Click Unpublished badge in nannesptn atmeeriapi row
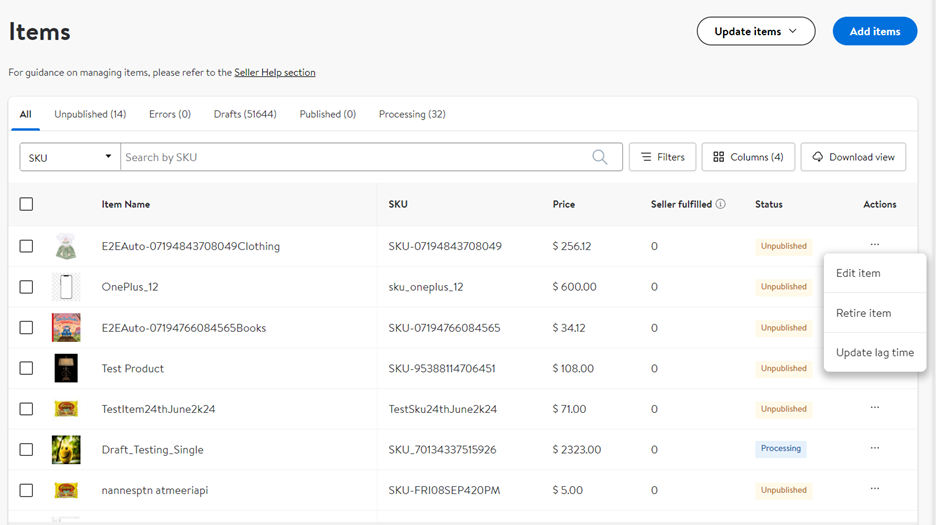This screenshot has height=525, width=936. (x=783, y=490)
